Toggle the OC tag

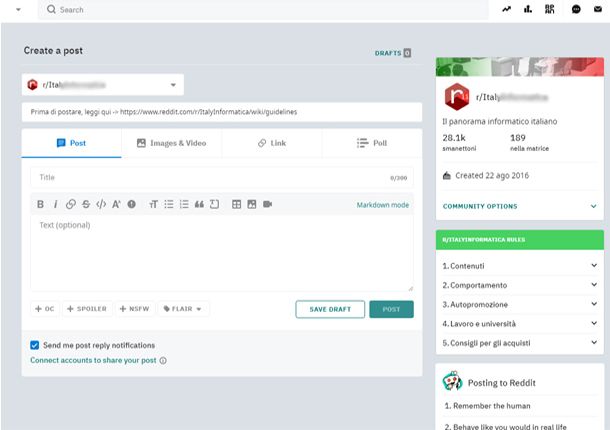coord(45,309)
